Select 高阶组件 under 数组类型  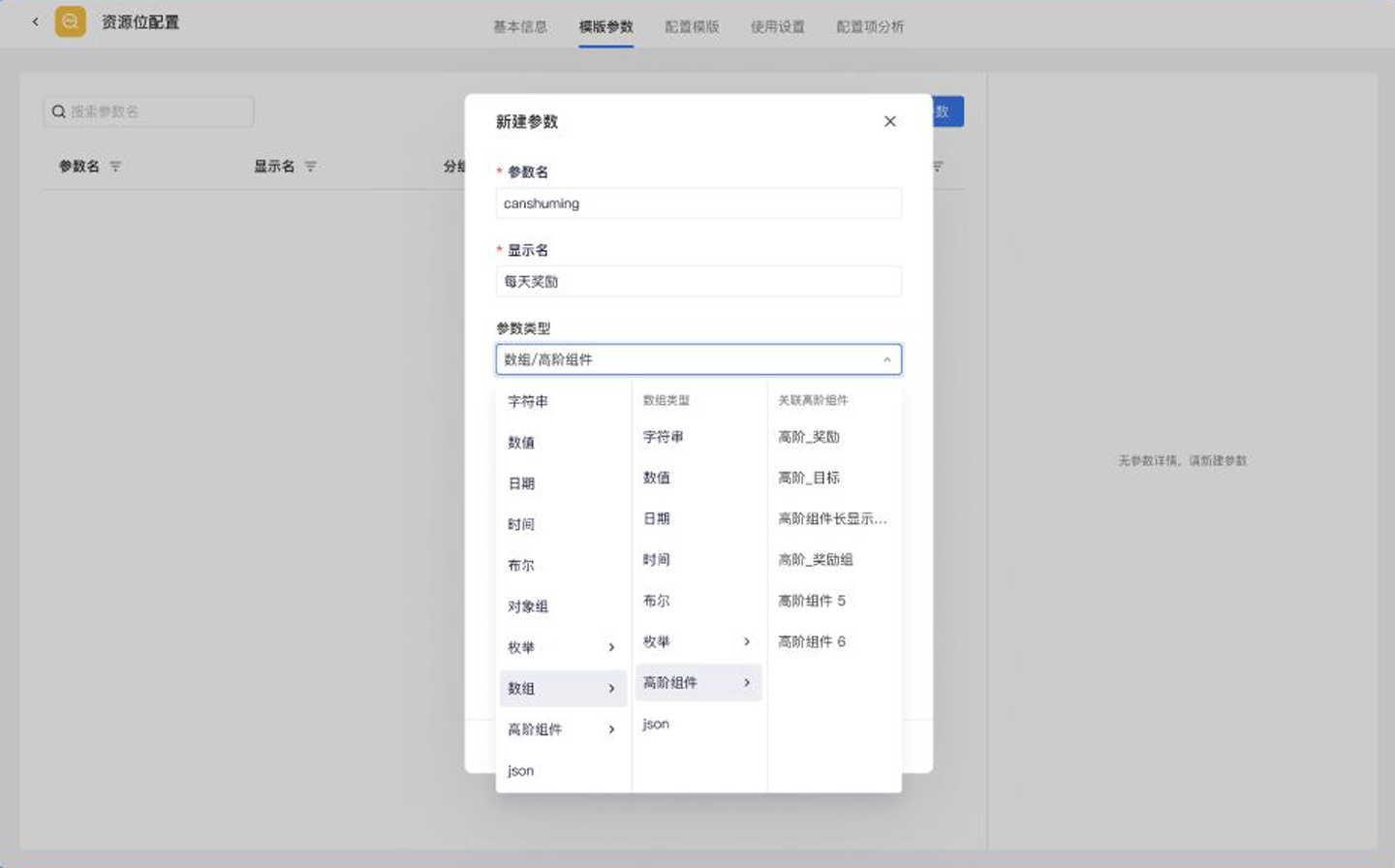click(698, 683)
